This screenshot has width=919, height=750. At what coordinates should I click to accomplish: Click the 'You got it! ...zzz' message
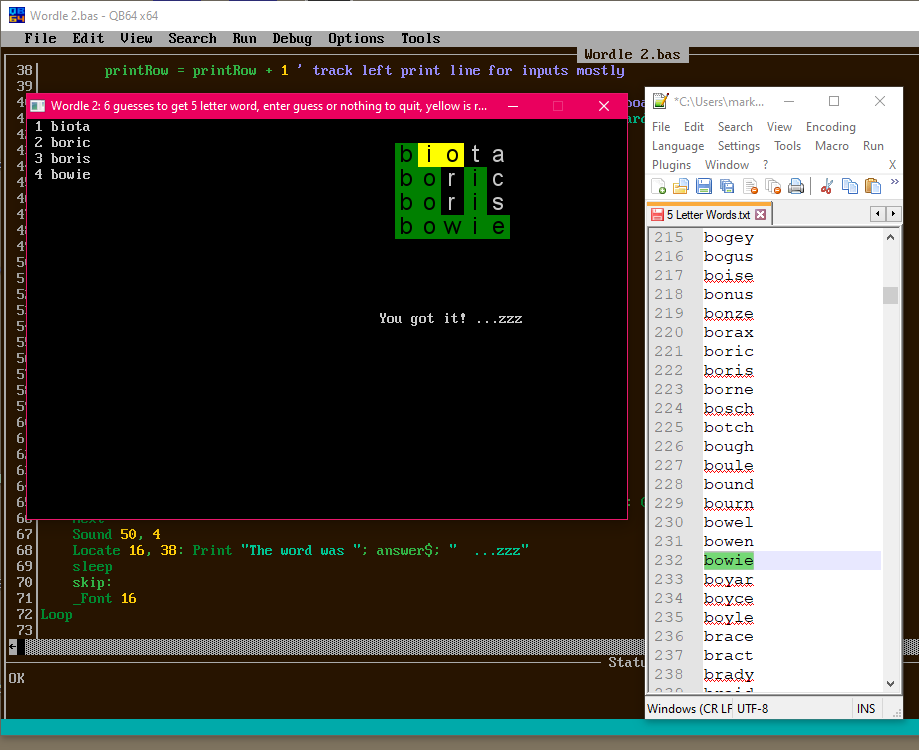pos(450,318)
